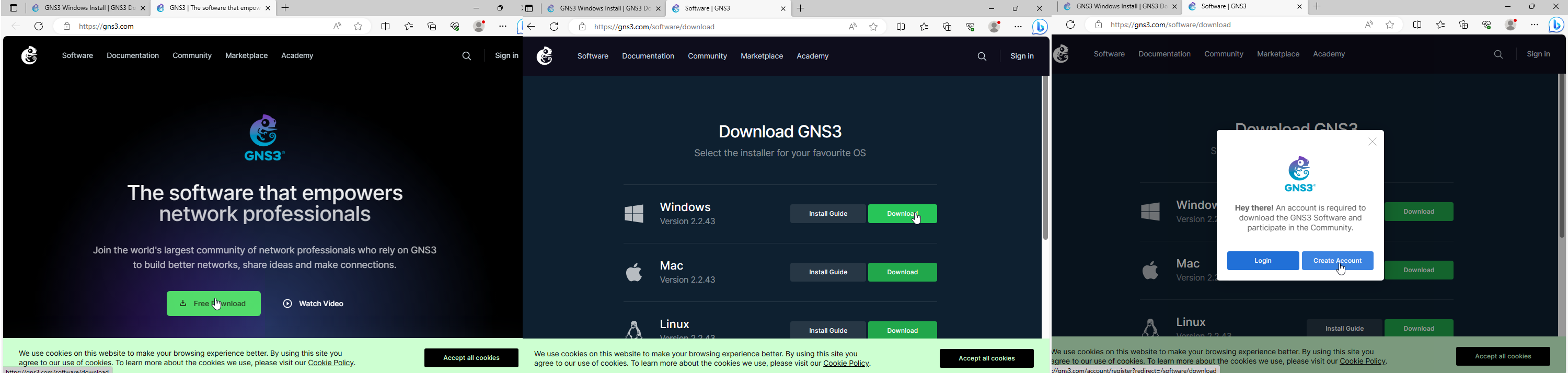Viewport: 1568px width, 373px height.
Task: Read aloud the gns3.com home page in left window
Action: click(x=337, y=26)
